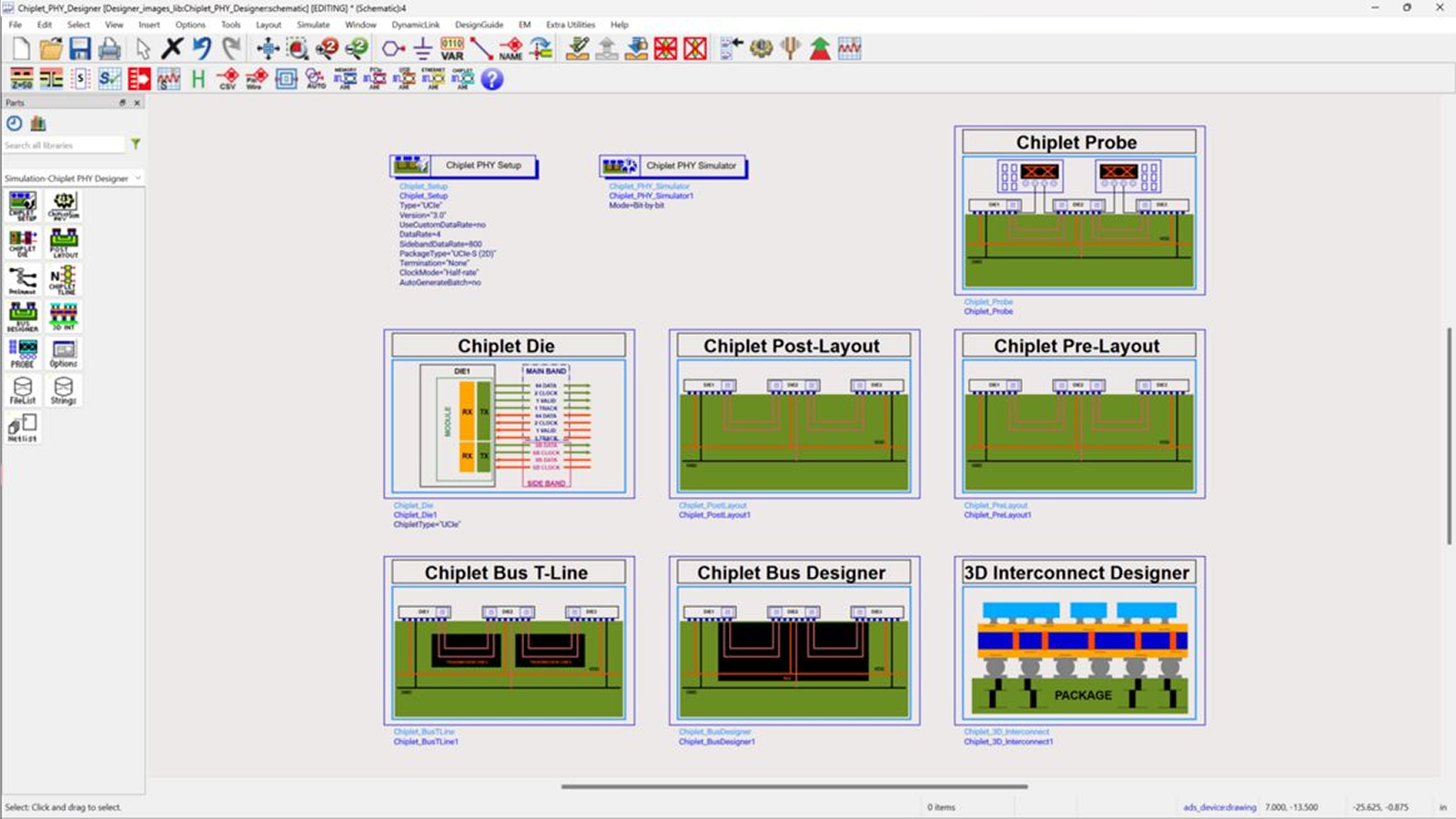Select the Chiplet Die component on canvas
This screenshot has width=1456, height=819.
pos(509,414)
